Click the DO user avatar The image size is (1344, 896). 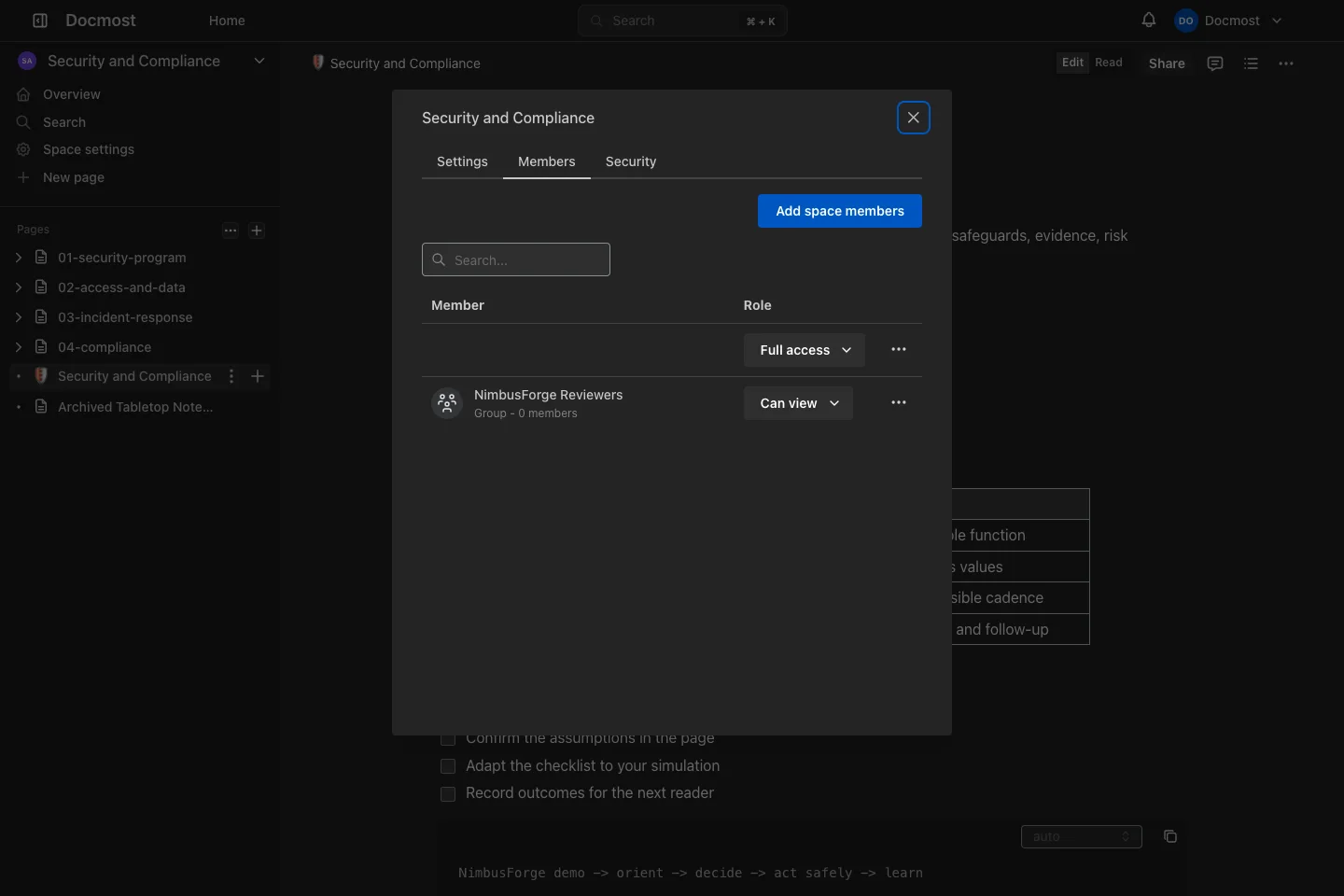(1185, 21)
